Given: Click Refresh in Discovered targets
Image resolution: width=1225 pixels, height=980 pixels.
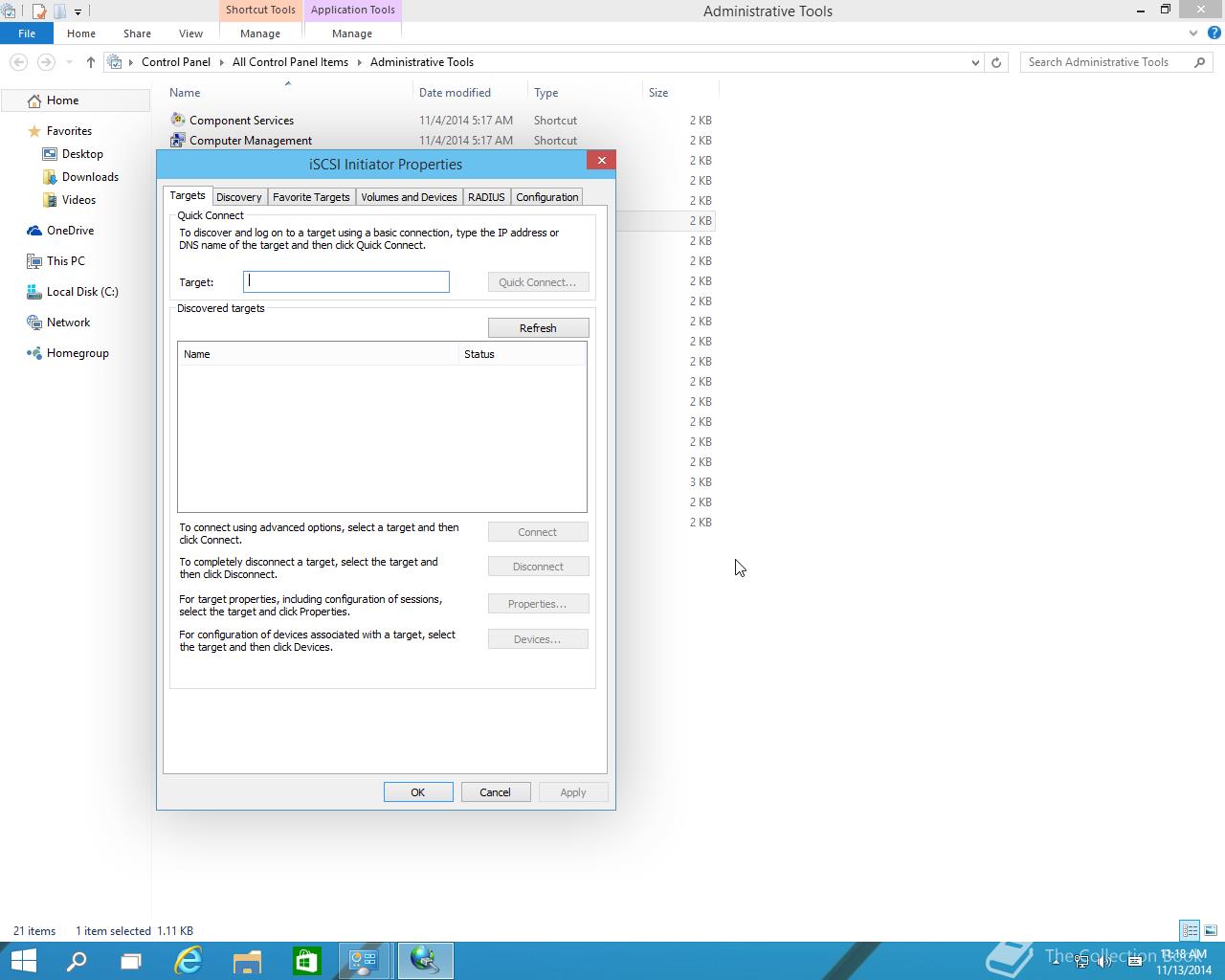Looking at the screenshot, I should (538, 328).
